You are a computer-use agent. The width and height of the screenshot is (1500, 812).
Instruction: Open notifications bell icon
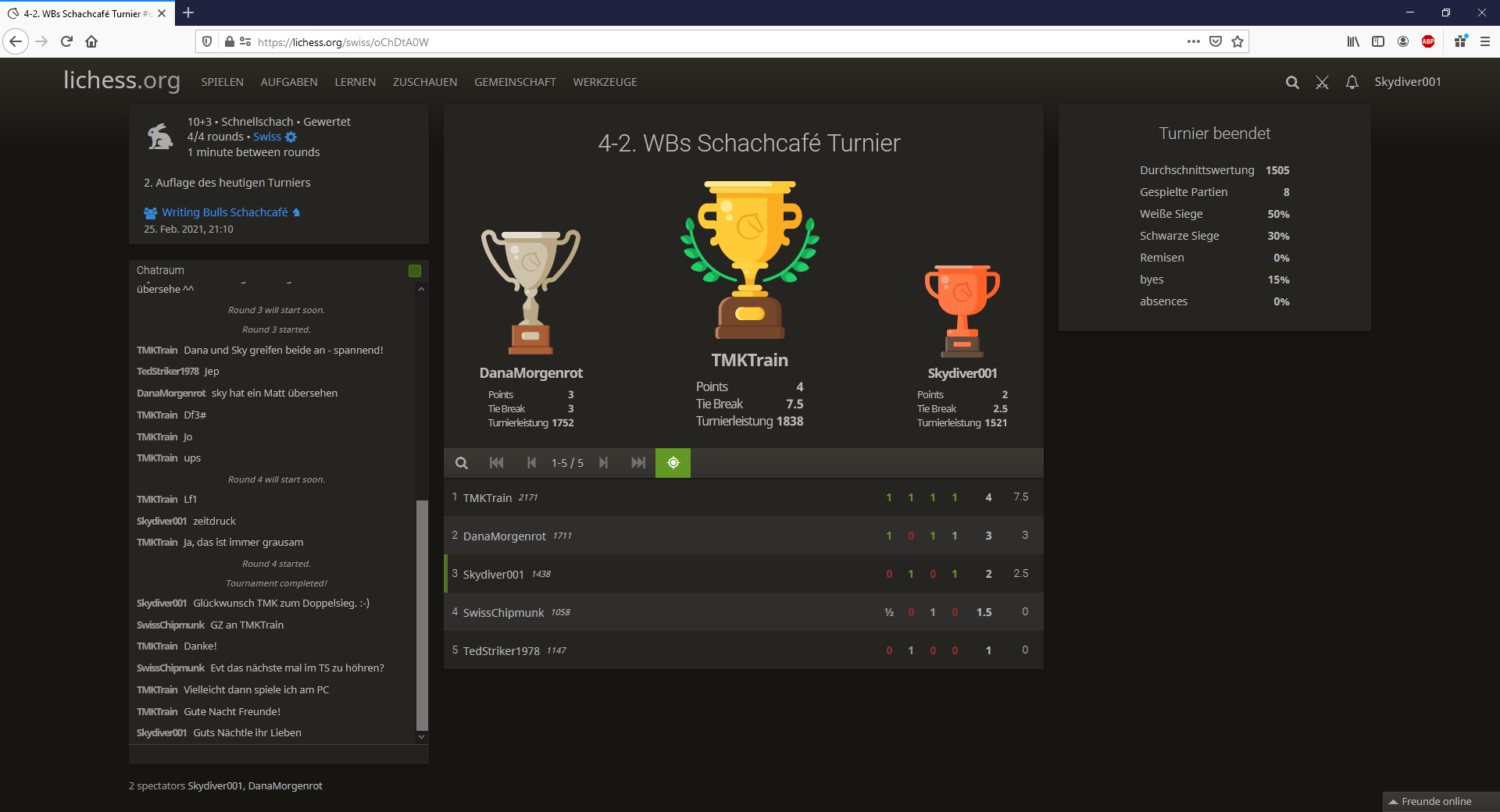[x=1352, y=83]
